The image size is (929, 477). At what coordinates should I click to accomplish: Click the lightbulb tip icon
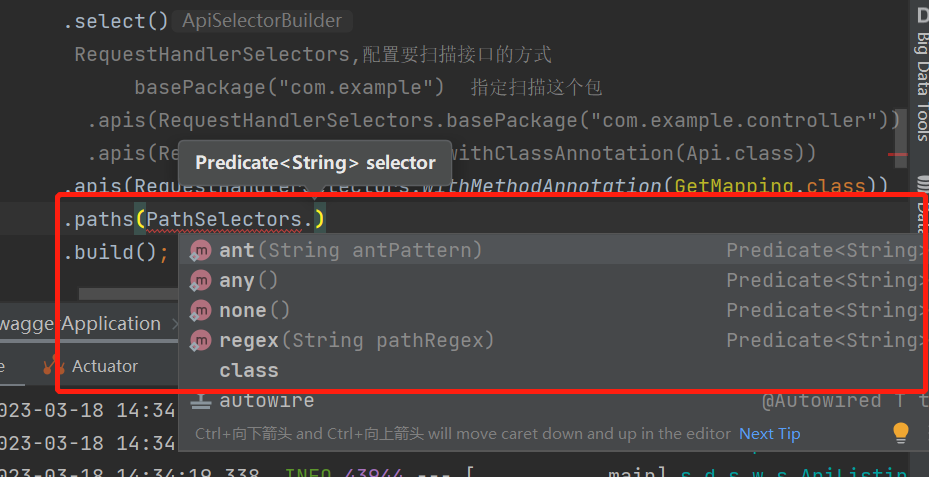(901, 433)
